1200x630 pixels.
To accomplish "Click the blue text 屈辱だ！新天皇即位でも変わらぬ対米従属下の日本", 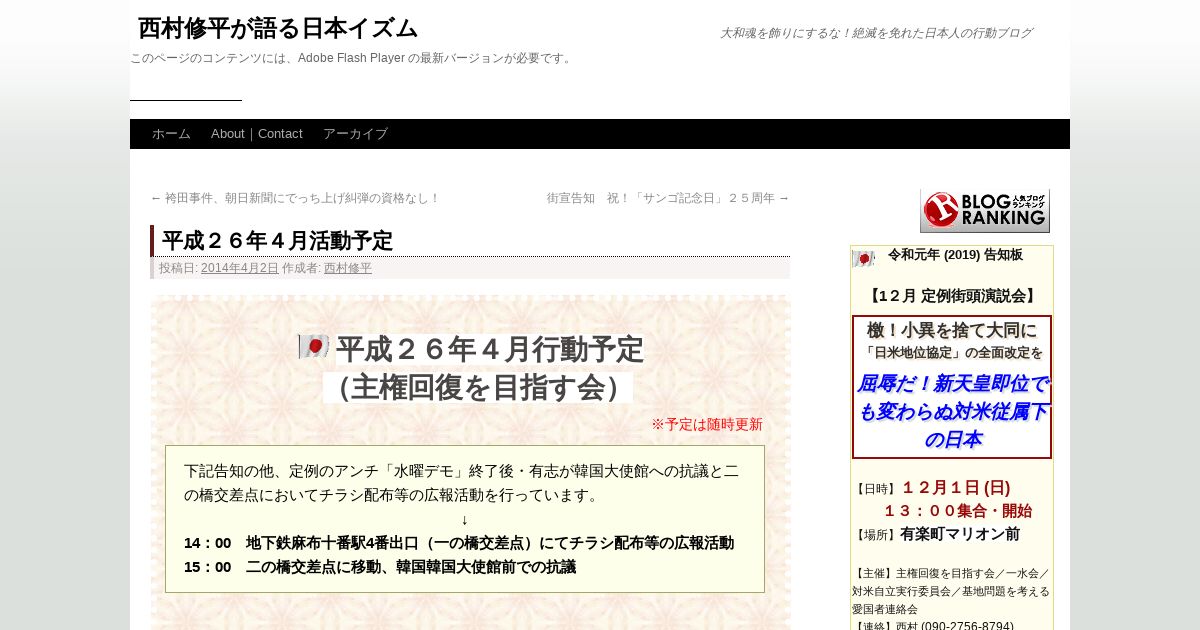I will pos(952,411).
